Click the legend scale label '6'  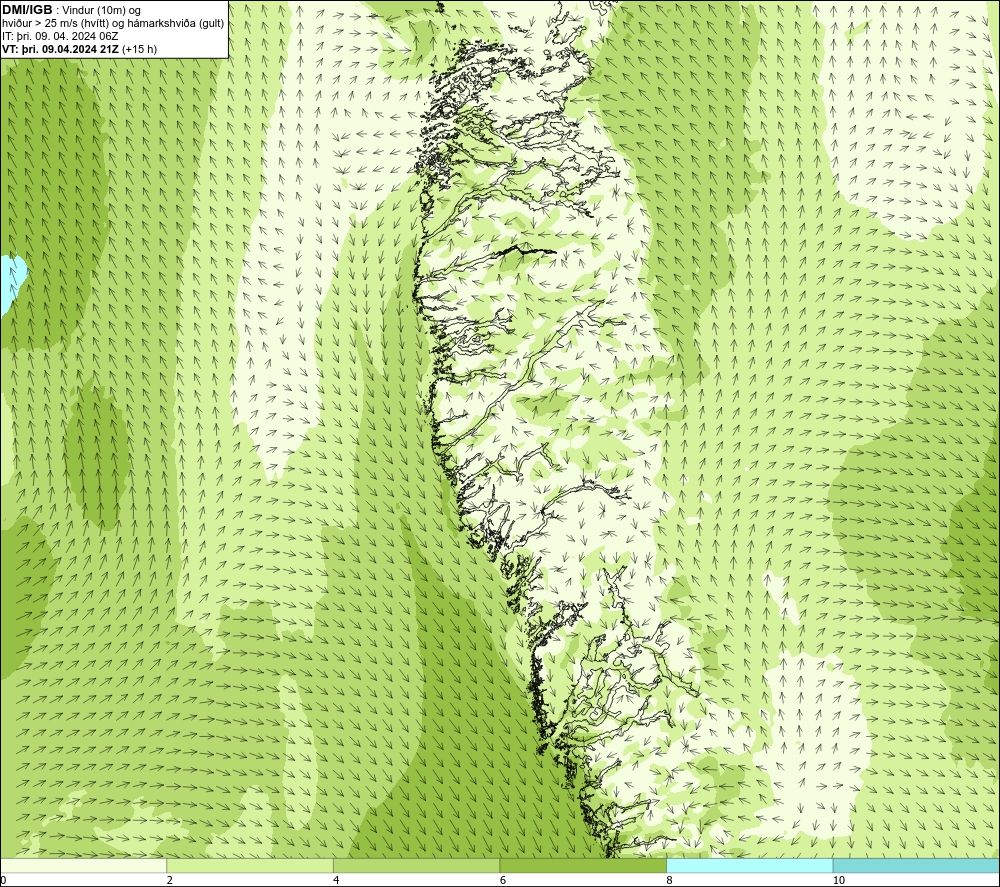(503, 880)
